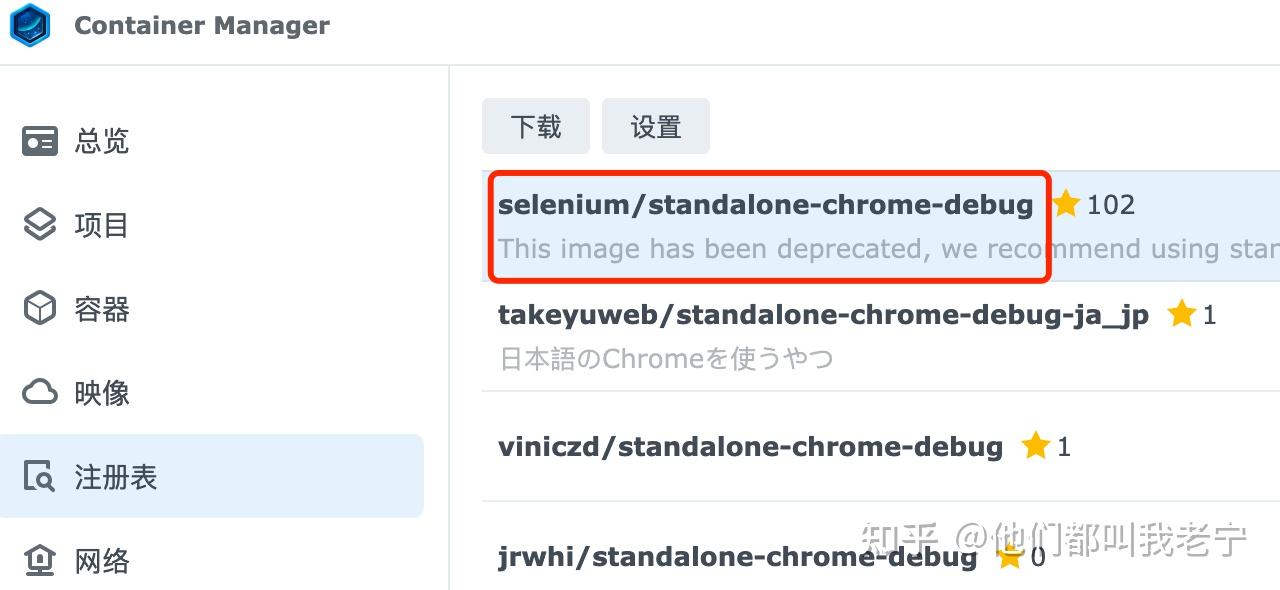Click the 注册表 registry search icon
The image size is (1280, 590).
(x=40, y=477)
